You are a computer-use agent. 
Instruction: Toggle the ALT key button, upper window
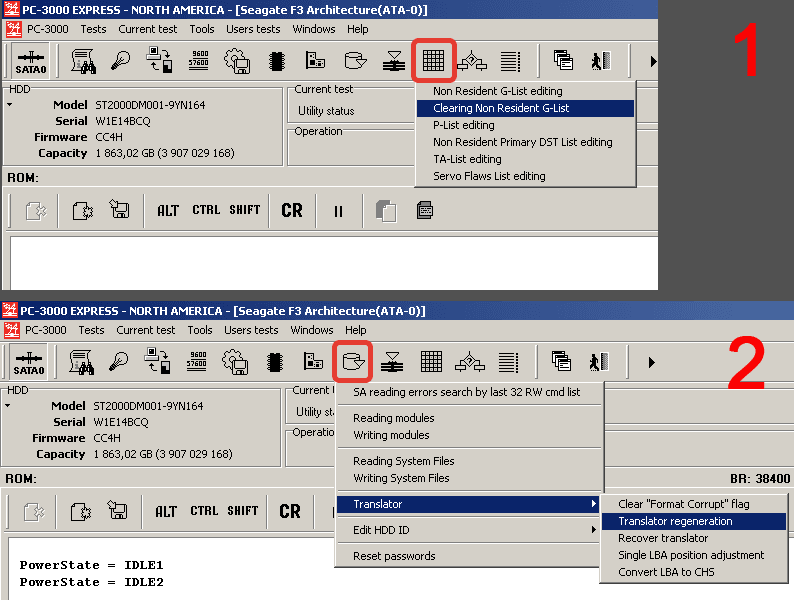pos(168,211)
